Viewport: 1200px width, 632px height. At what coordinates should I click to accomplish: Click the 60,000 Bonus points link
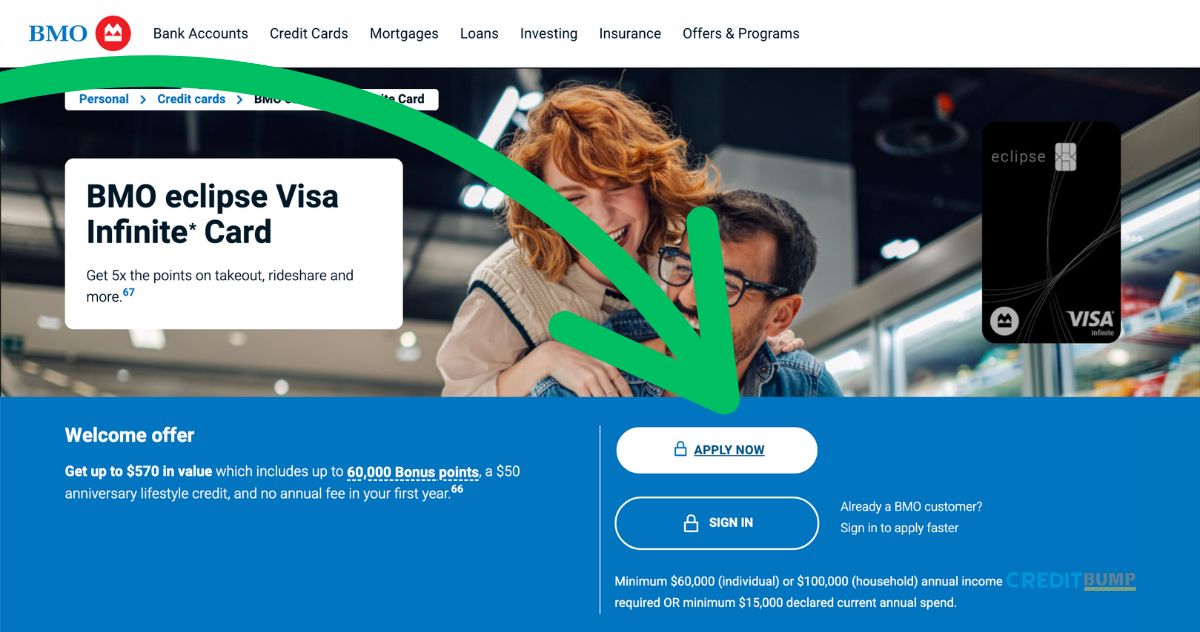[413, 472]
